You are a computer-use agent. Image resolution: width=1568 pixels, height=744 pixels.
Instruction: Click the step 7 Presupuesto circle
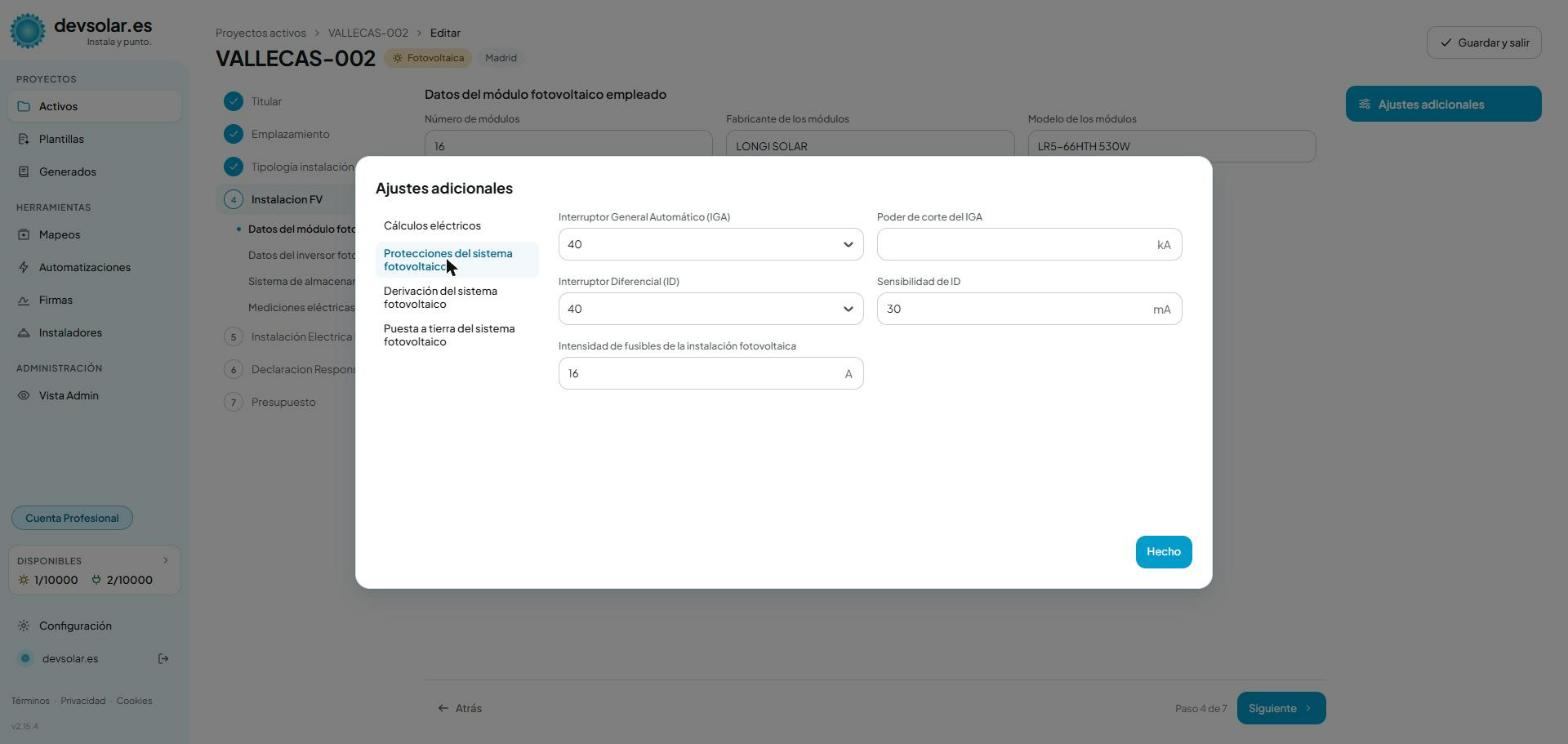coord(233,402)
